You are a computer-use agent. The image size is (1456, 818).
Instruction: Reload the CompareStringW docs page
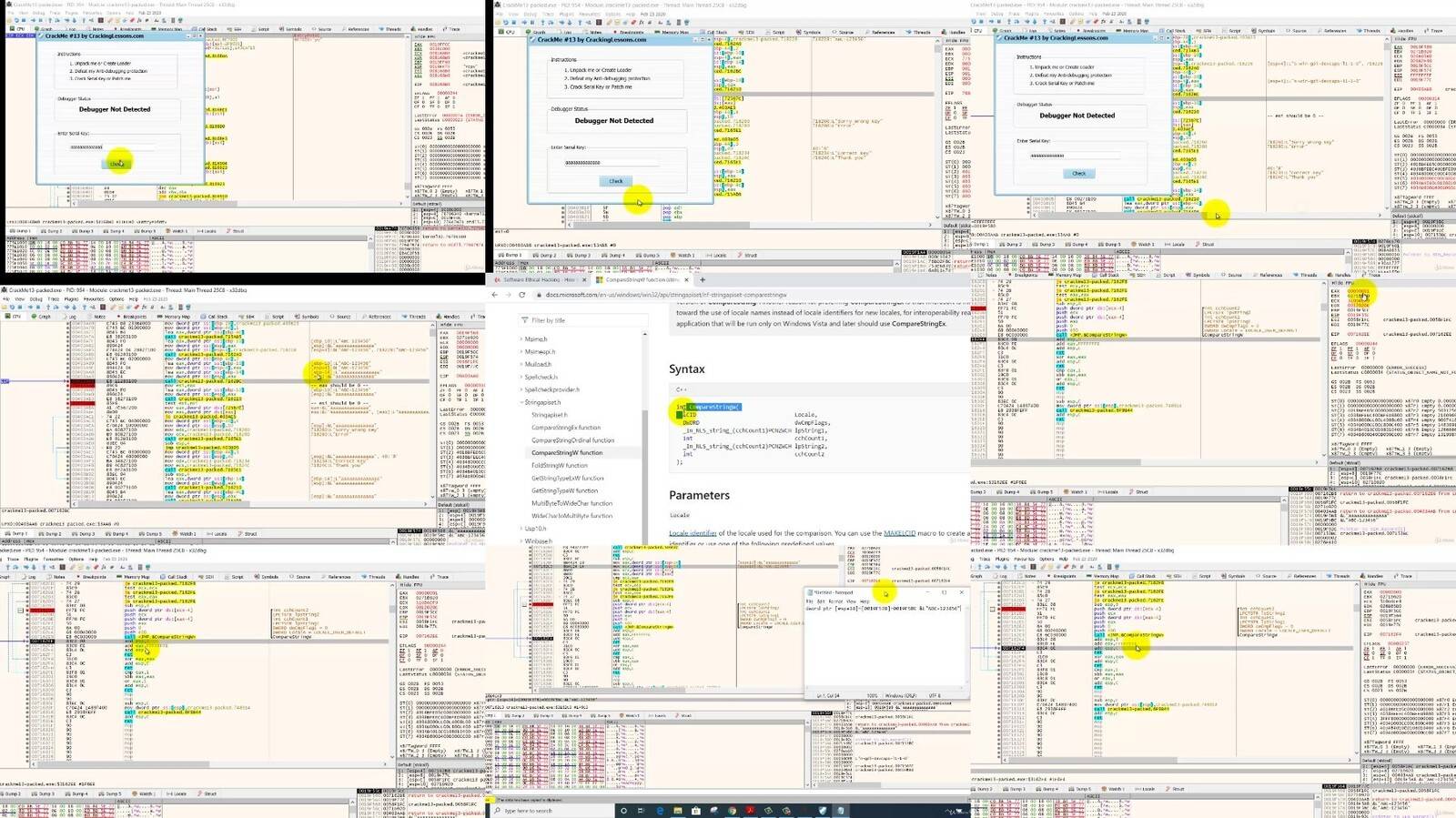coord(522,295)
